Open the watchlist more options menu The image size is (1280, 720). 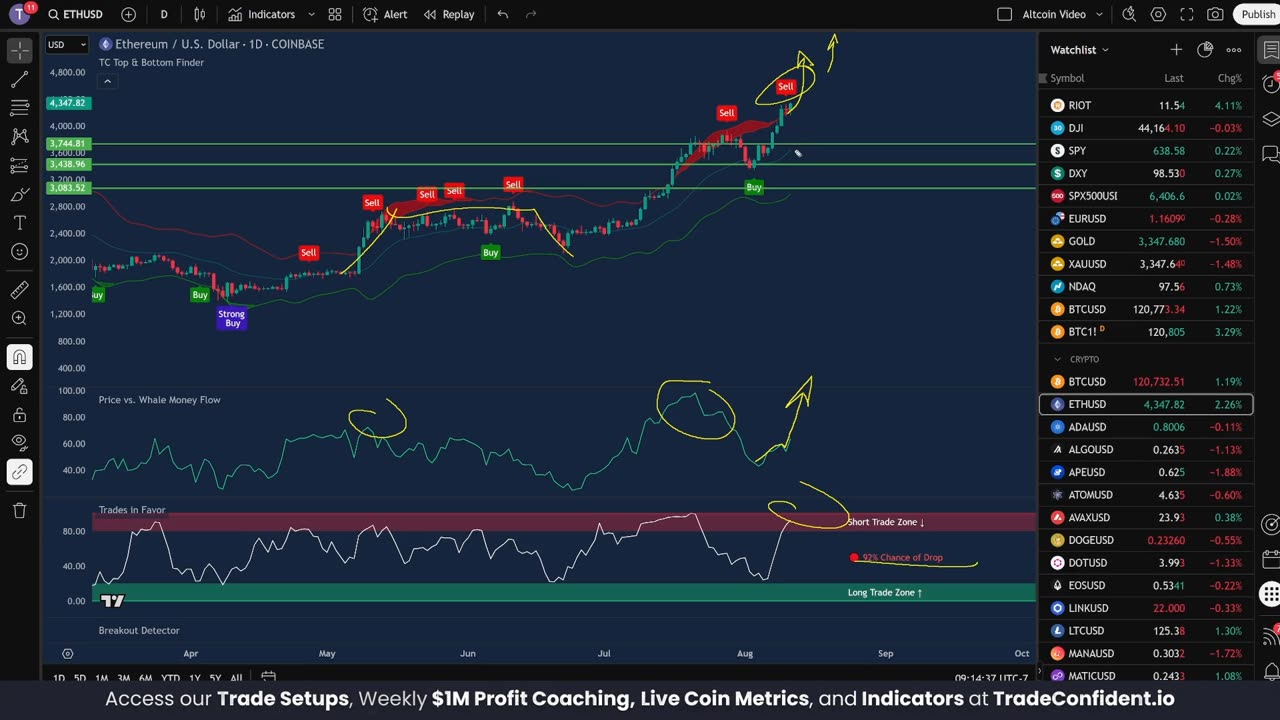(1234, 50)
